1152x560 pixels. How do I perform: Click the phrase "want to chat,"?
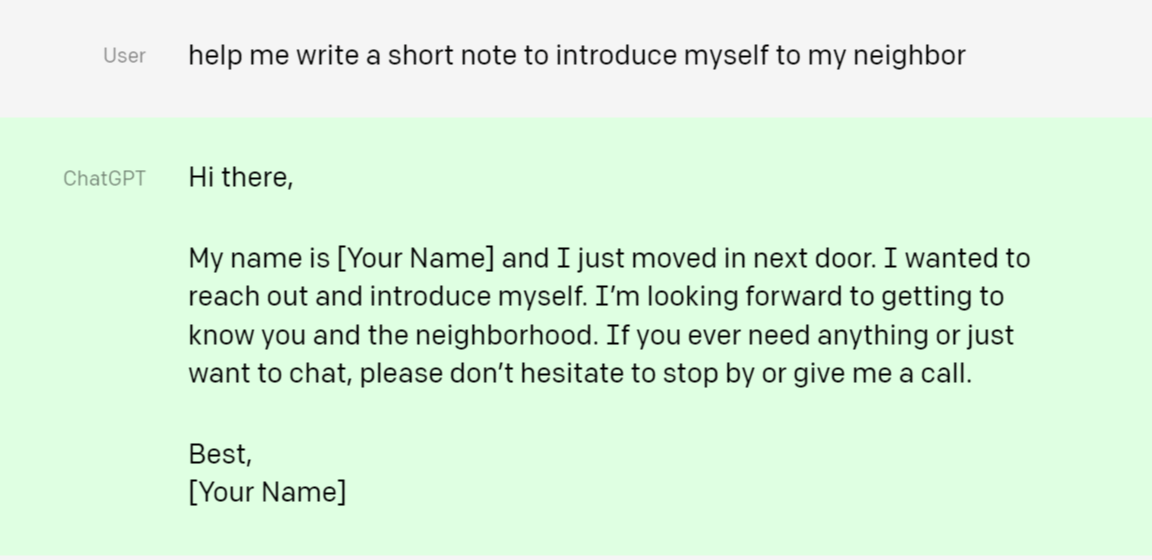click(x=271, y=373)
